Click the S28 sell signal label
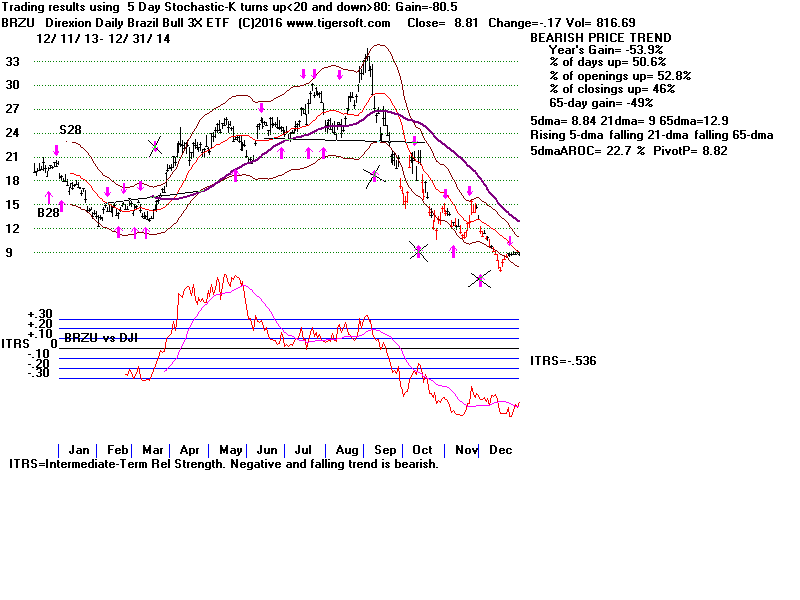The width and height of the screenshot is (800, 600). pos(70,131)
